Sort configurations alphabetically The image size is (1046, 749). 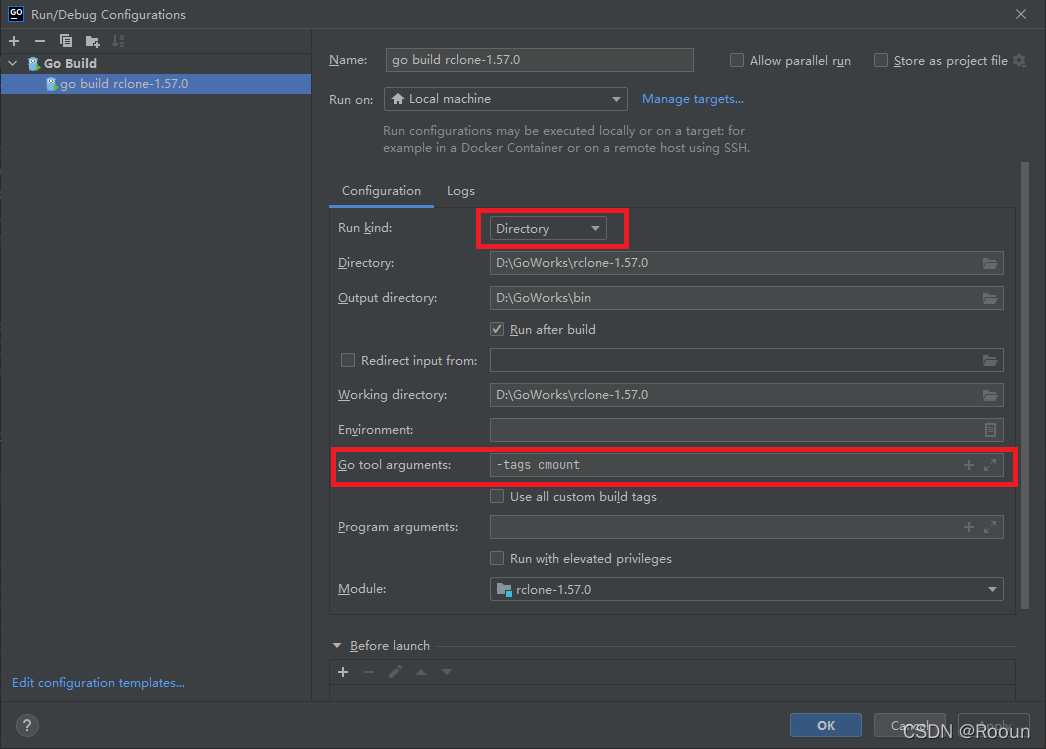[x=118, y=41]
